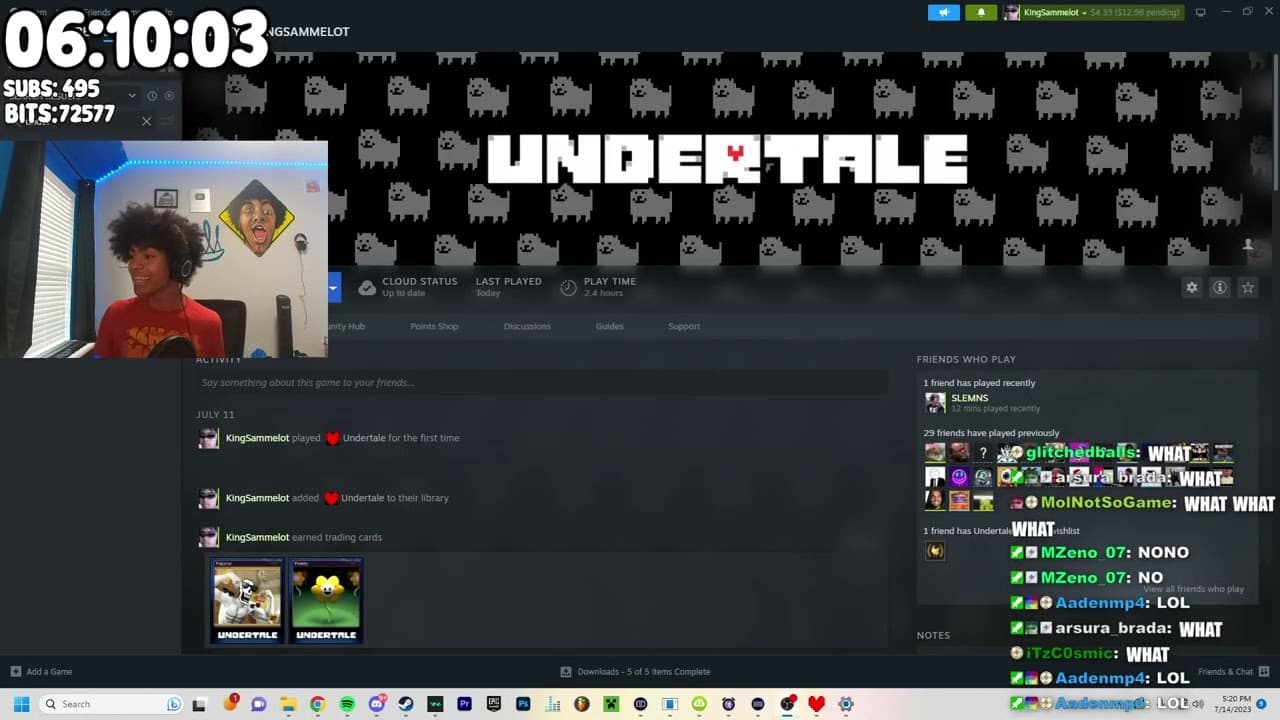Screen dimensions: 1280x720
Task: Toggle Steam Big Picture mode icon
Action: [1201, 12]
